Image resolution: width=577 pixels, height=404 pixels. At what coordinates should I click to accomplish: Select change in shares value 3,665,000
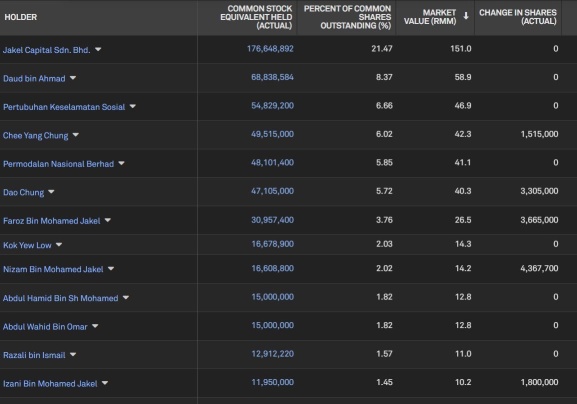click(x=539, y=220)
